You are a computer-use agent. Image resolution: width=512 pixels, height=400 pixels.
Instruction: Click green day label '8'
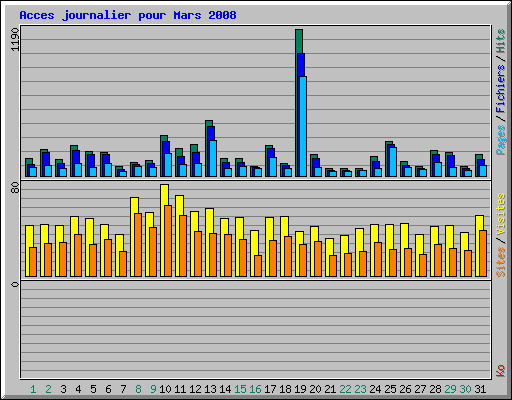click(x=138, y=389)
